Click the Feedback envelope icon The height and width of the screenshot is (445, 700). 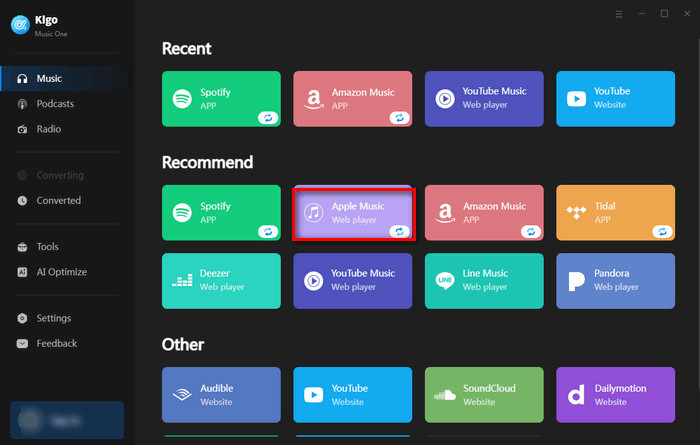[x=22, y=343]
